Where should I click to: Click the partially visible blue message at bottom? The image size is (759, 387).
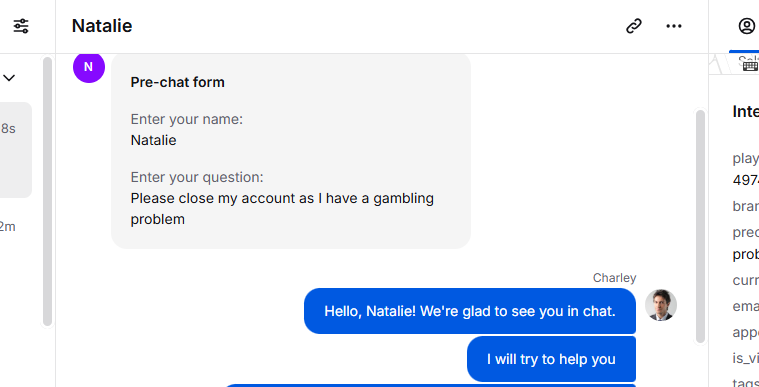429,386
